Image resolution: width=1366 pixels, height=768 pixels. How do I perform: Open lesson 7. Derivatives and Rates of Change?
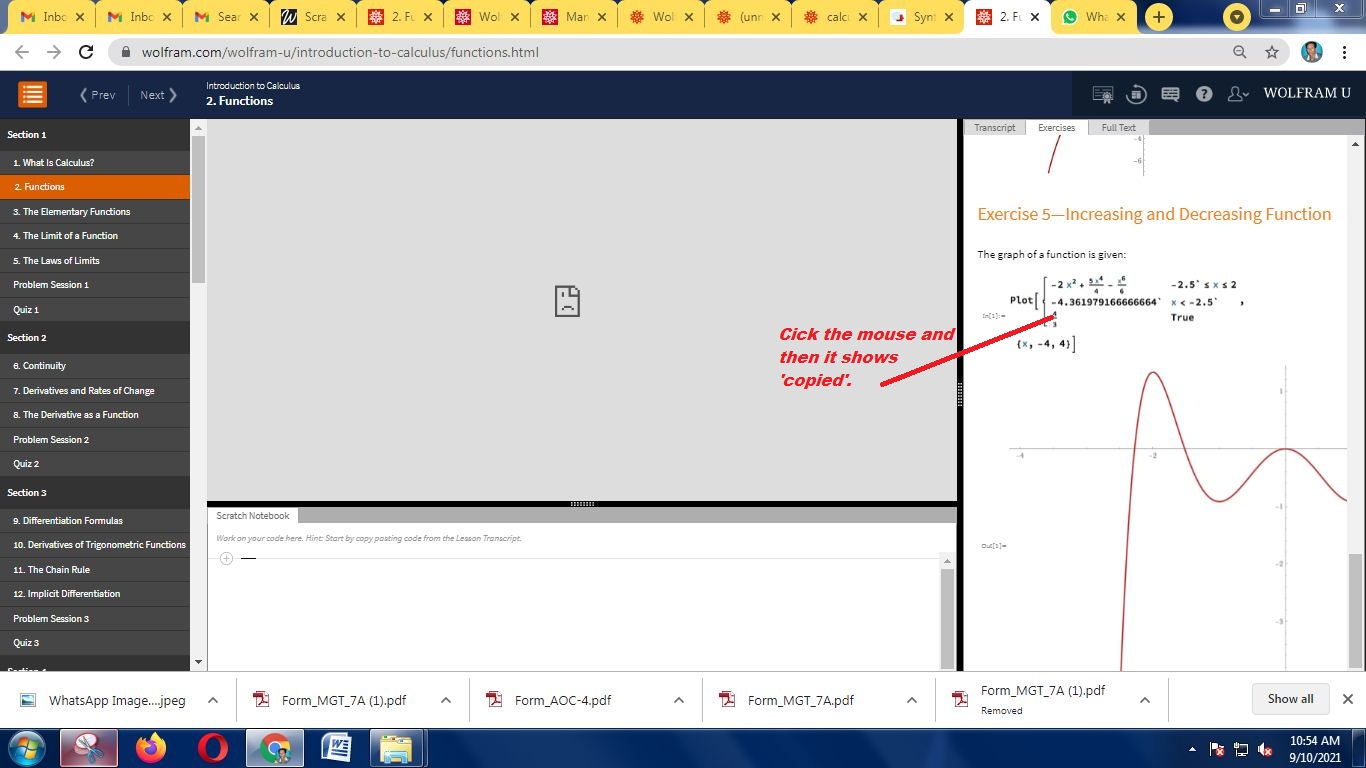click(95, 391)
